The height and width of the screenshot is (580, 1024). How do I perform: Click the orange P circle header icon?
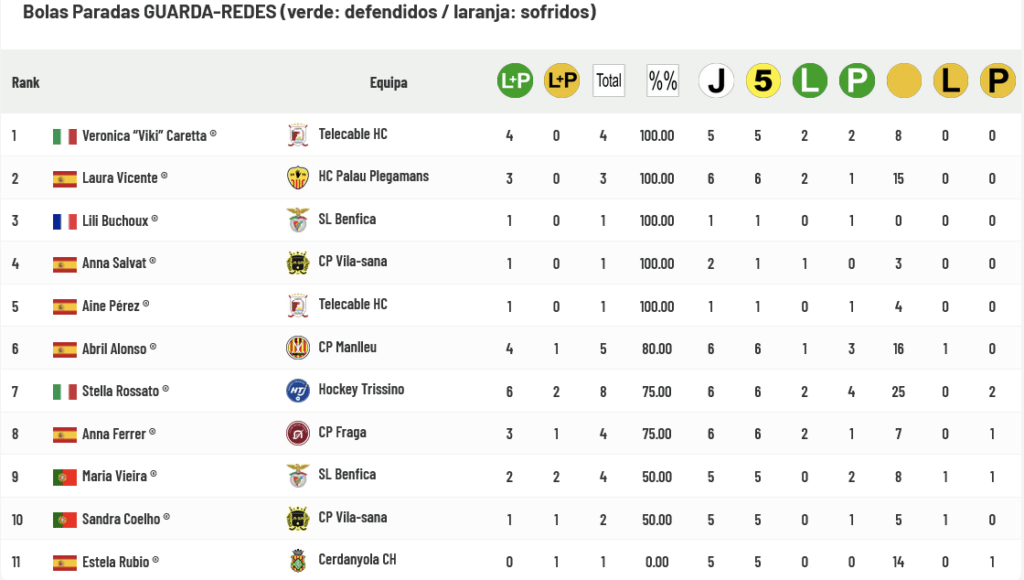click(997, 81)
